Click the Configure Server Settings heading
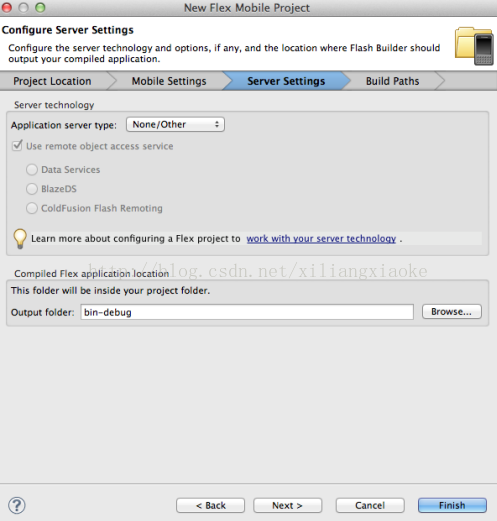 pos(68,30)
